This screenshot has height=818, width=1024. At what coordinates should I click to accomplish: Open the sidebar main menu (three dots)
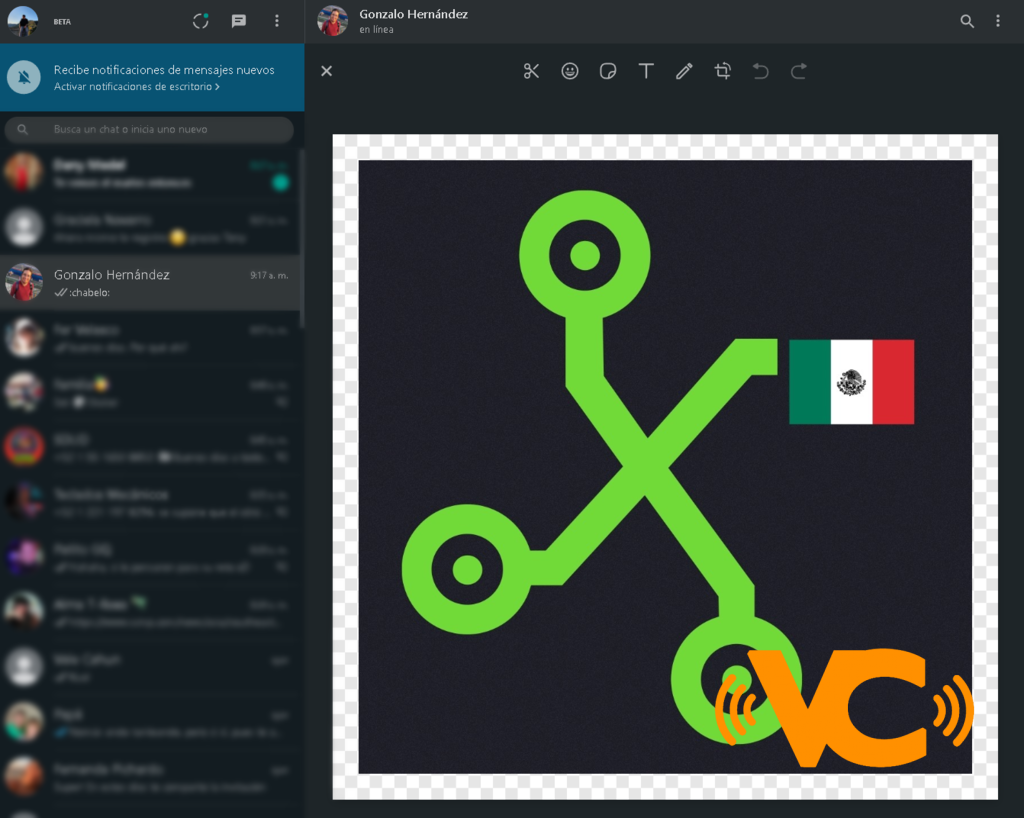(x=277, y=21)
